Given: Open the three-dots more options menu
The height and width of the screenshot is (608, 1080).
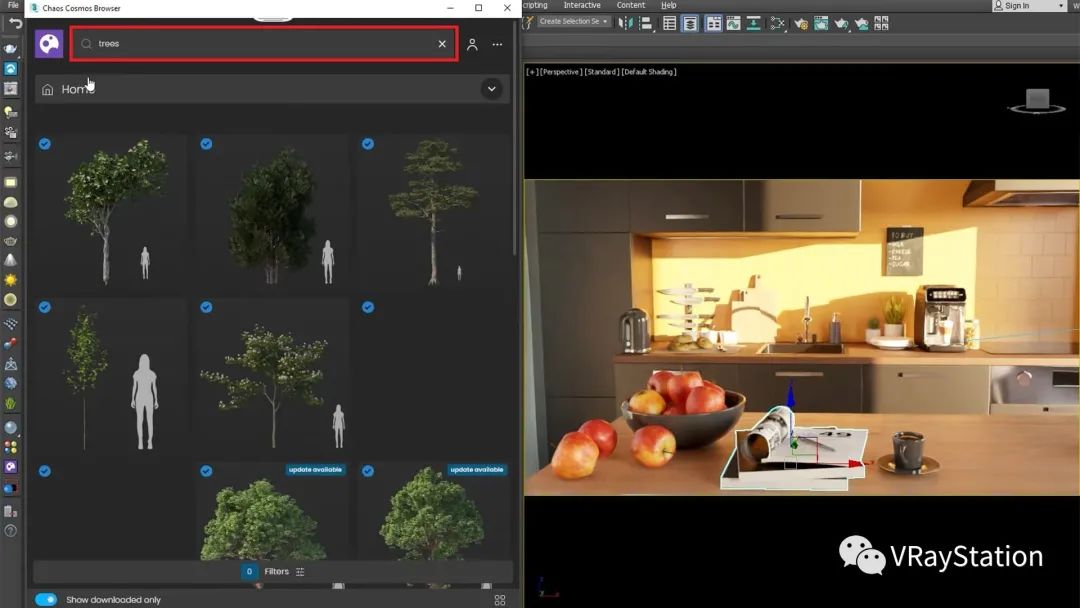Looking at the screenshot, I should [x=497, y=44].
